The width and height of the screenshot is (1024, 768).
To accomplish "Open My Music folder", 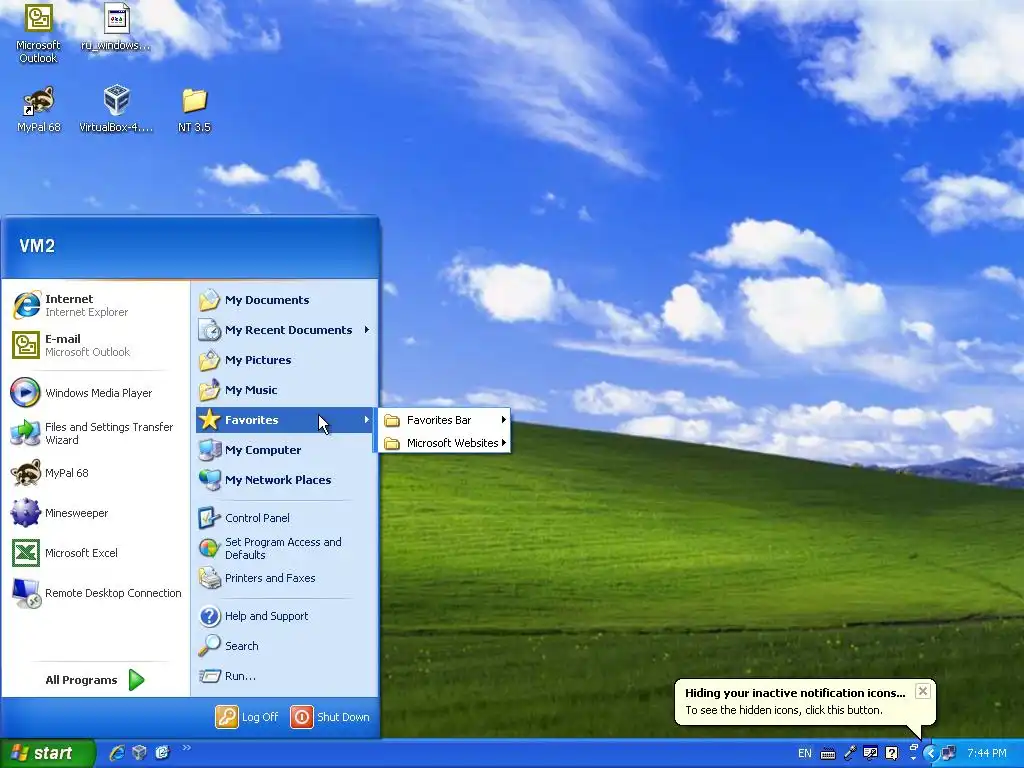I will point(285,390).
